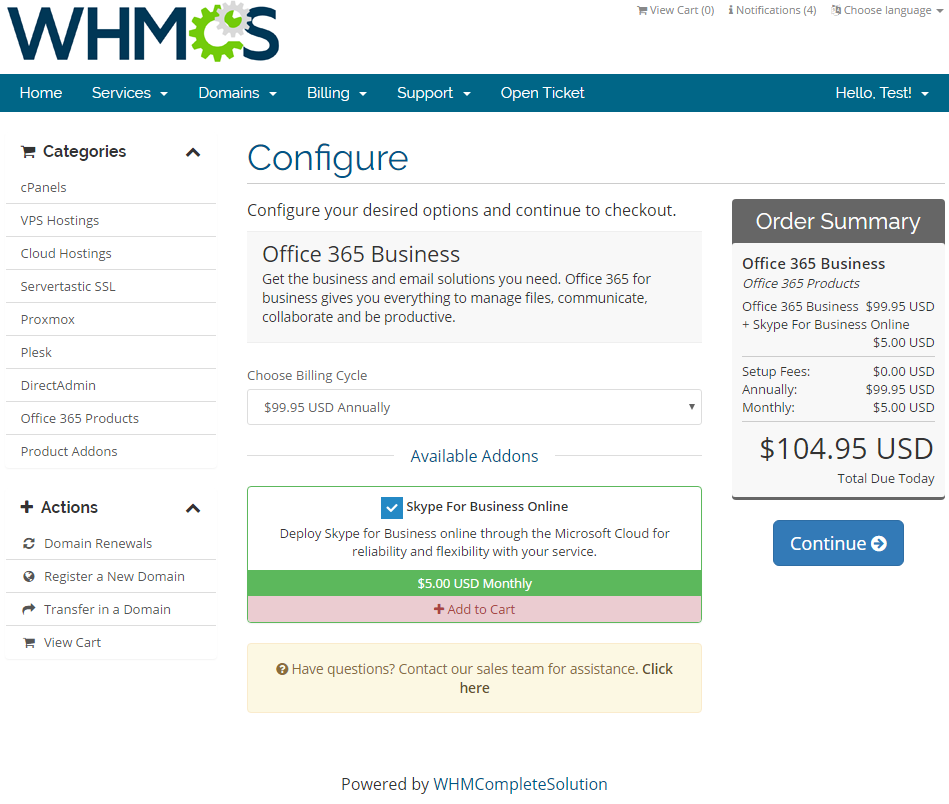Open the Hello, Test! account menu
949x804 pixels.
(x=882, y=93)
